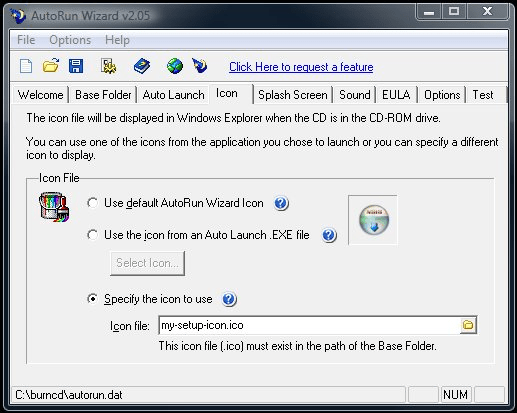Minimize the AutoRun Wizard window
The width and height of the screenshot is (517, 413).
tap(429, 12)
